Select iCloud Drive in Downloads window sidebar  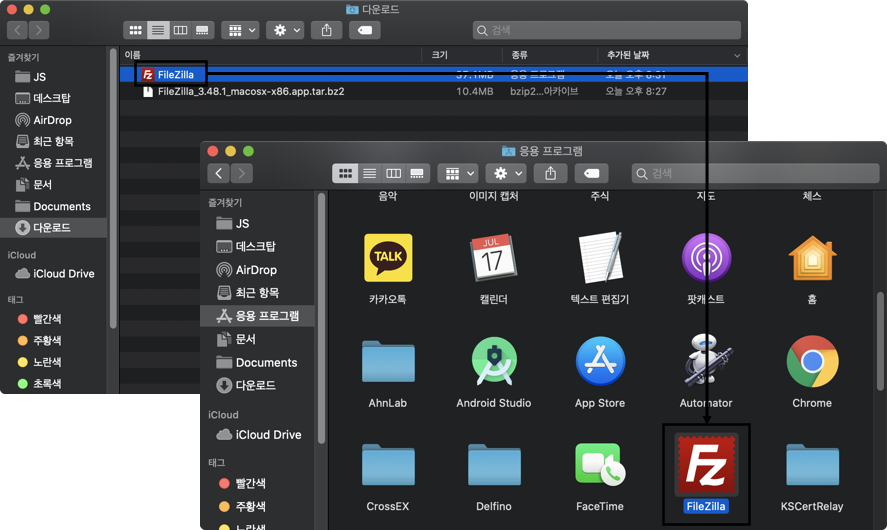click(54, 273)
